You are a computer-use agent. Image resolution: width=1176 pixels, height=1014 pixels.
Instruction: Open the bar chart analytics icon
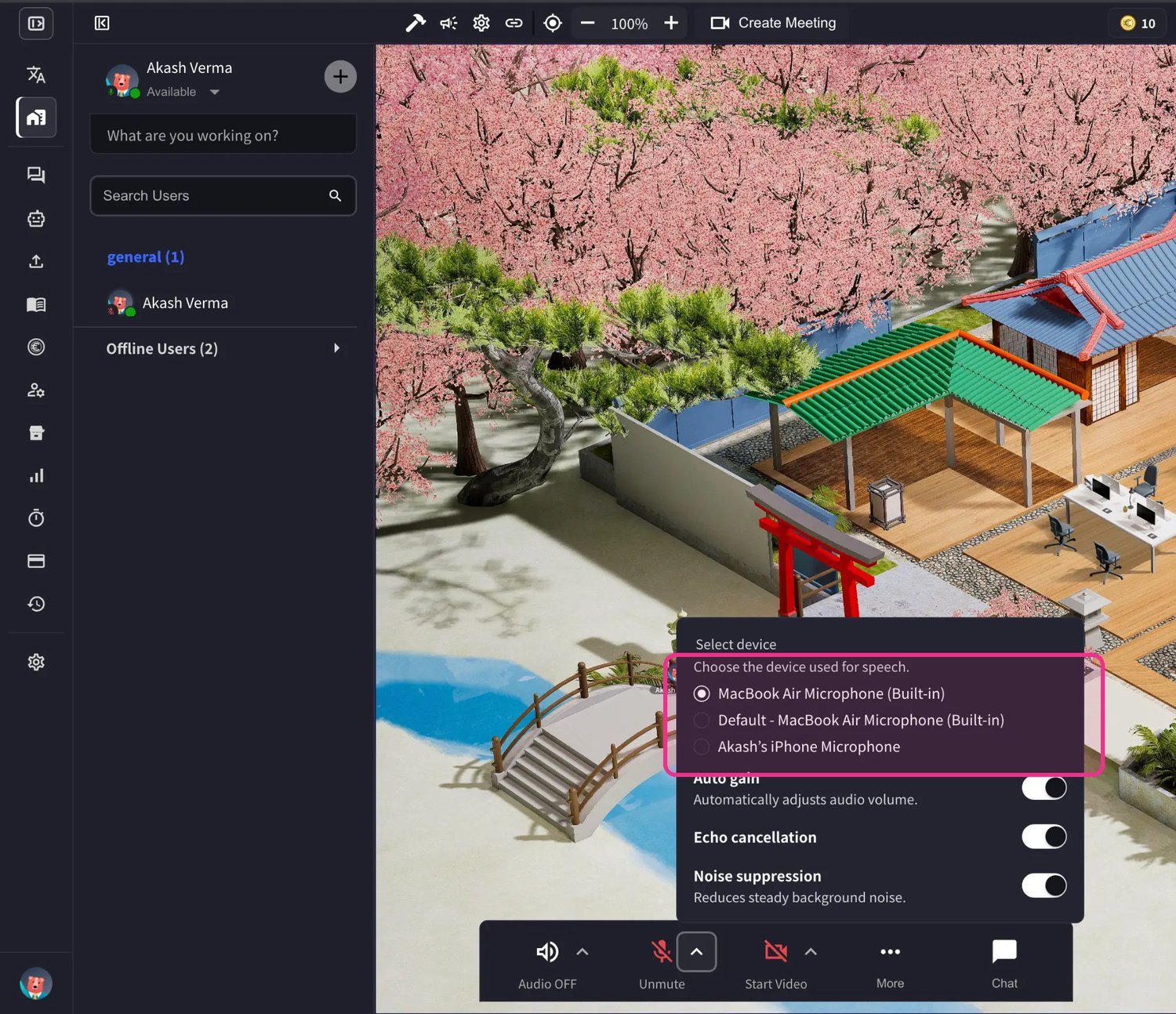[36, 475]
